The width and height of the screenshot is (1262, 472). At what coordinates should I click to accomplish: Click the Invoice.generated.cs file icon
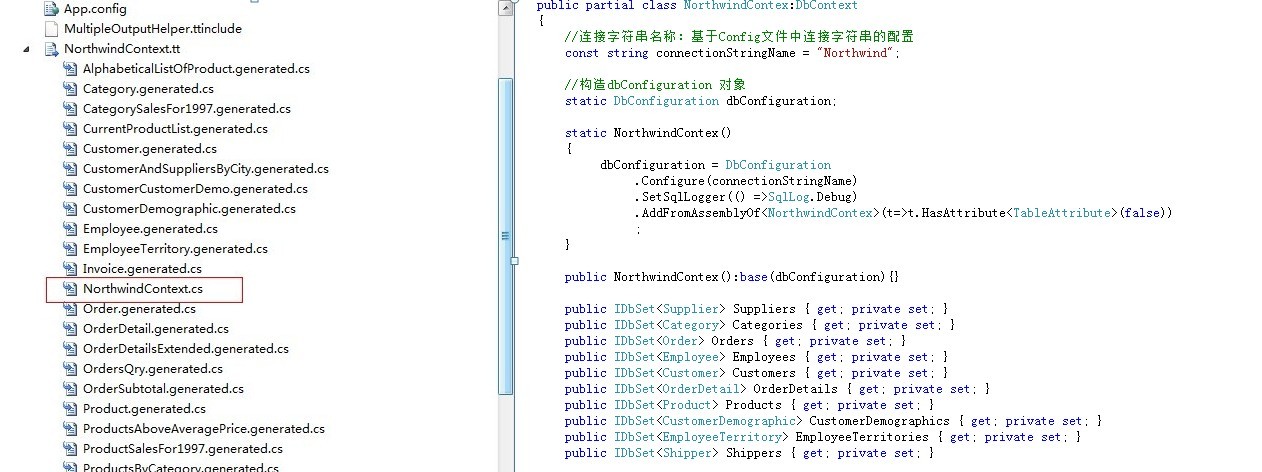[x=70, y=269]
